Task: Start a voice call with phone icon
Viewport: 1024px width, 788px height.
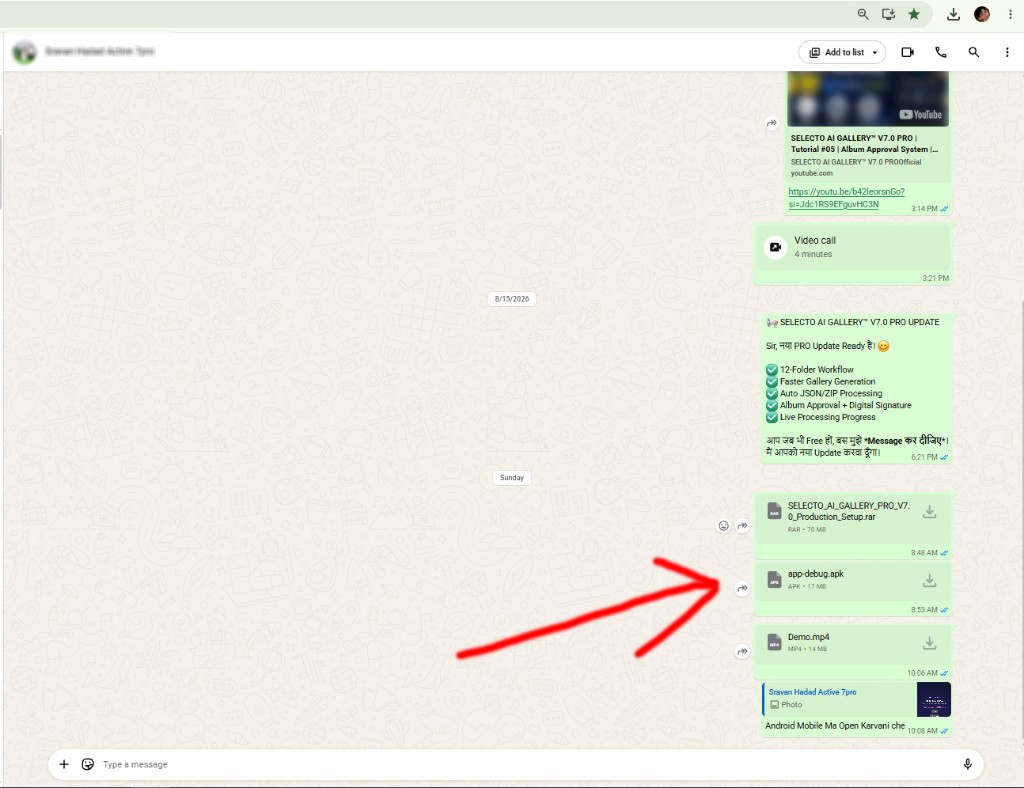Action: tap(940, 52)
